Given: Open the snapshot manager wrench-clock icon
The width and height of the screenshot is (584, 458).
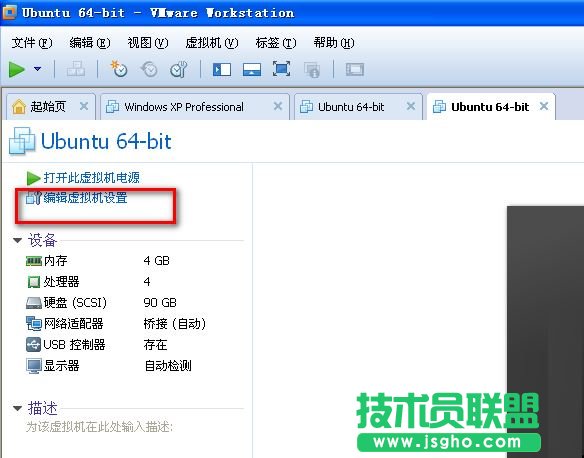Looking at the screenshot, I should pos(178,69).
